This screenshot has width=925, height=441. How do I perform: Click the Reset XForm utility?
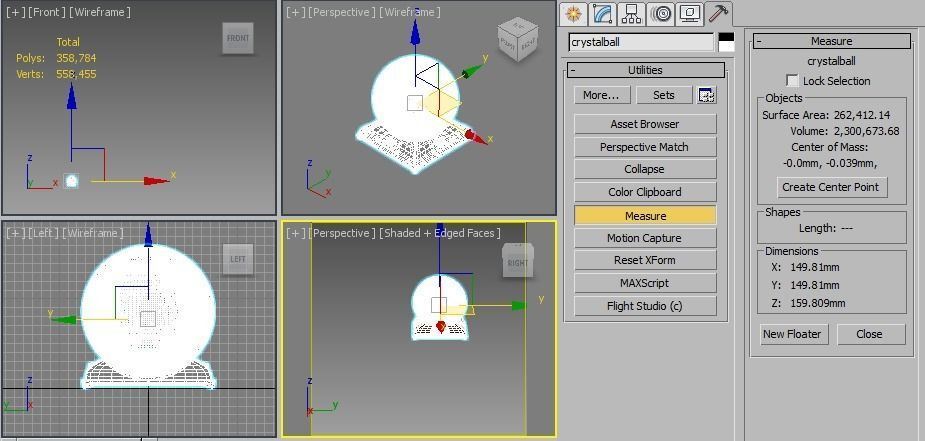645,260
